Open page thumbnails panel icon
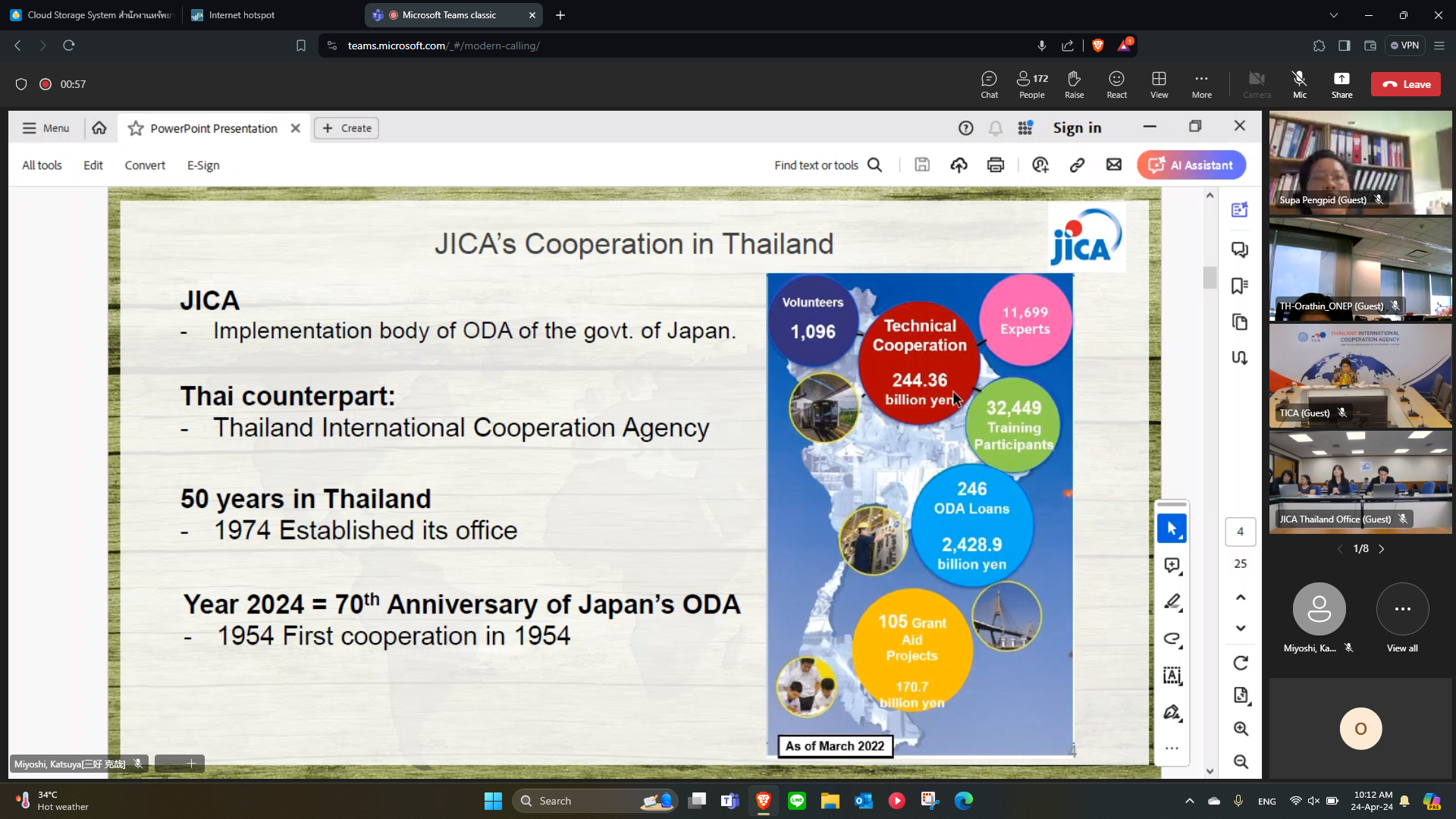1456x819 pixels. point(1240,322)
